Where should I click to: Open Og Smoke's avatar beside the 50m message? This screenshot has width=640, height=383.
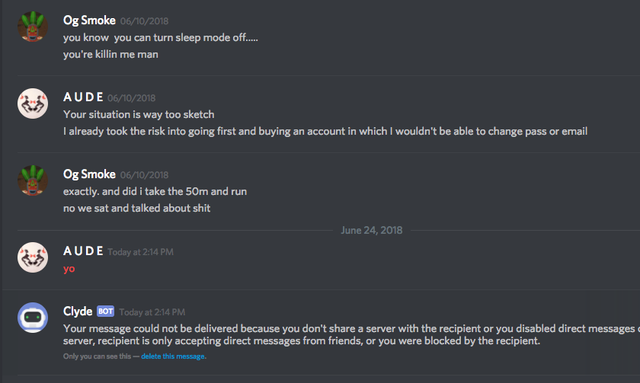pos(33,180)
